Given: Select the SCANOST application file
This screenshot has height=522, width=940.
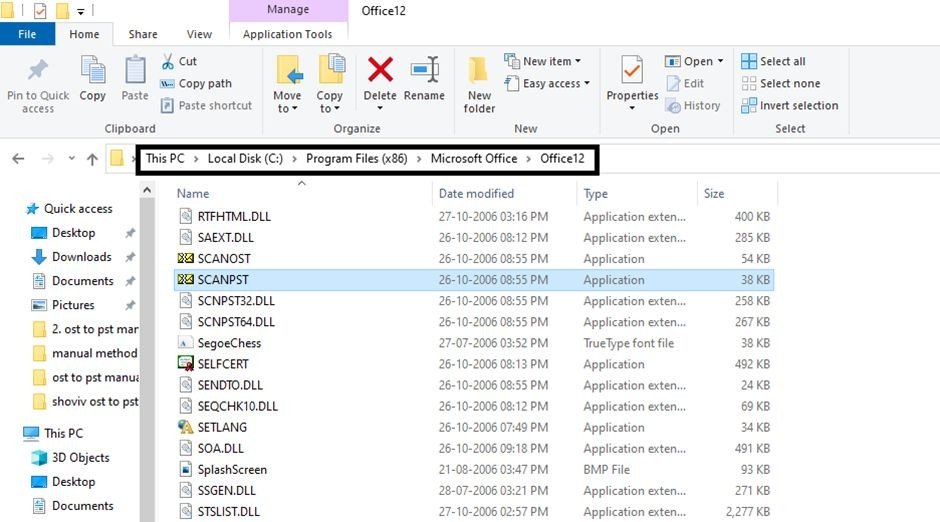Looking at the screenshot, I should [474, 259].
